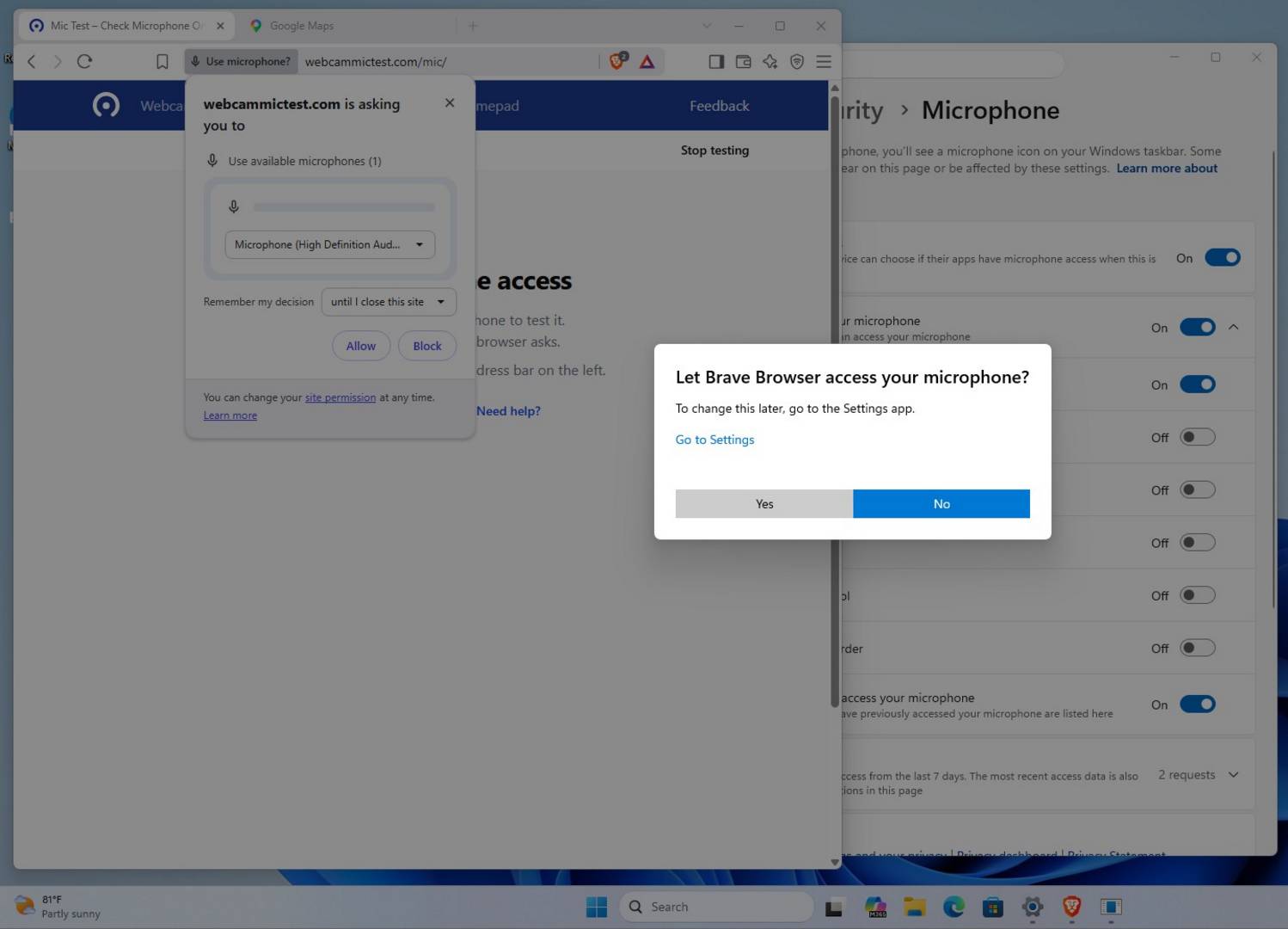Click the taskbar Search box
1288x929 pixels.
click(x=716, y=907)
